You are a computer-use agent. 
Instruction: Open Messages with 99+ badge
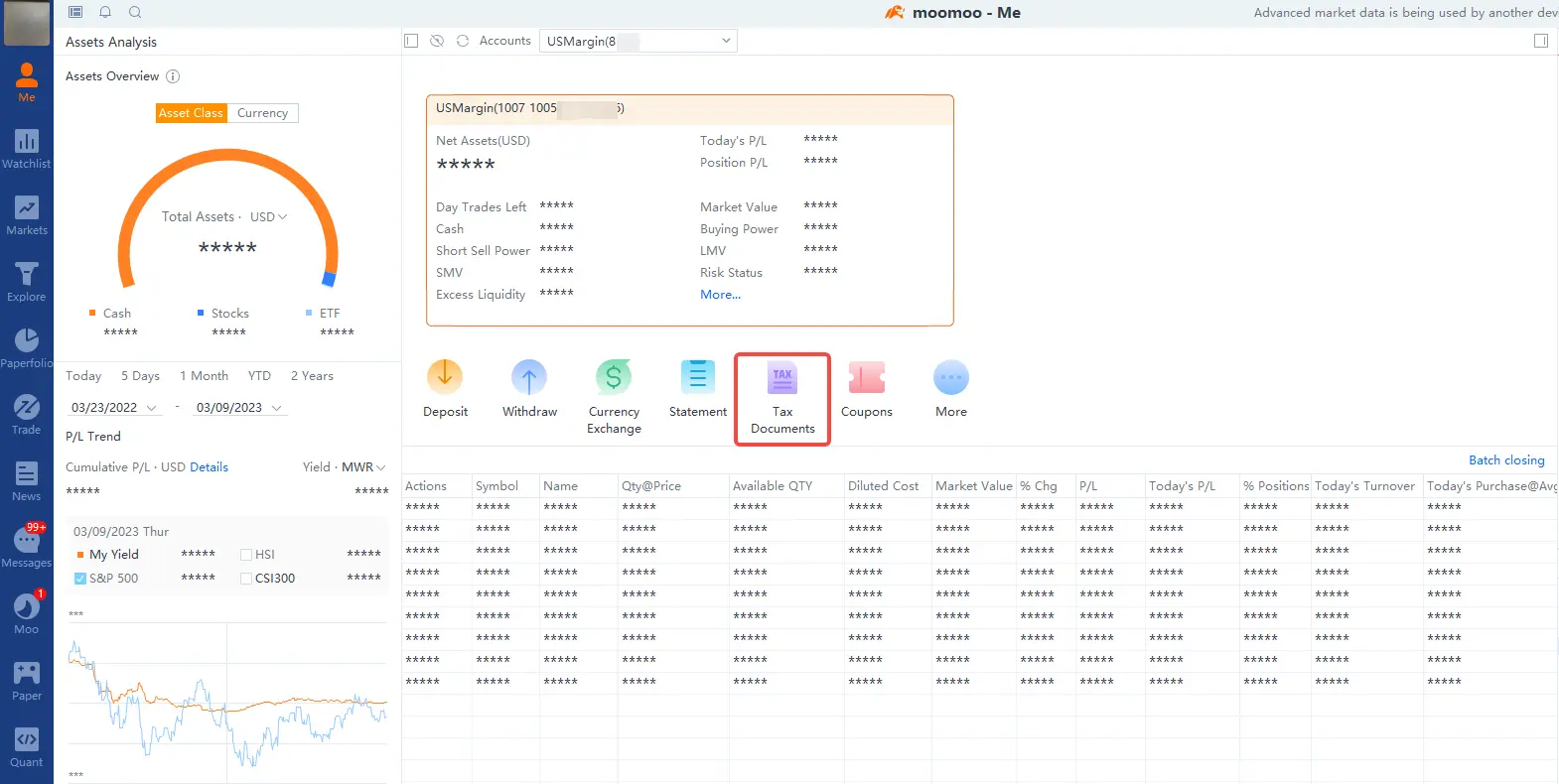(x=27, y=547)
